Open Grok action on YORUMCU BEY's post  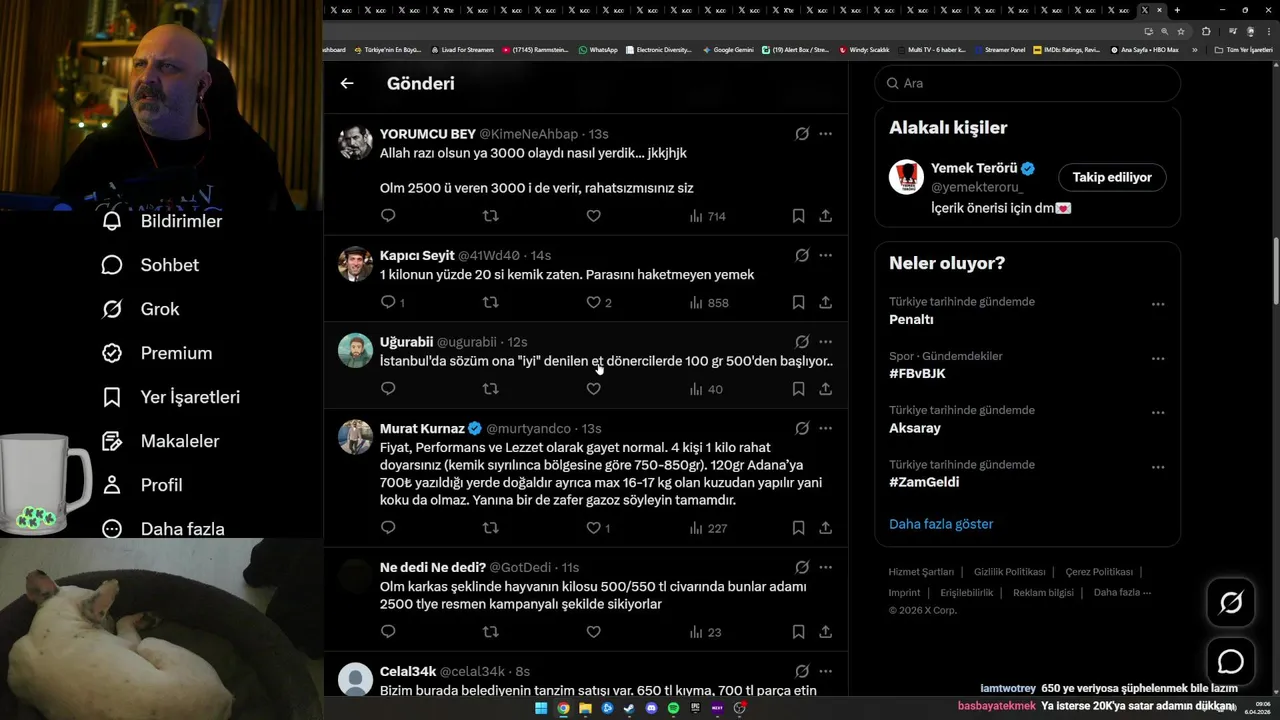pyautogui.click(x=802, y=134)
